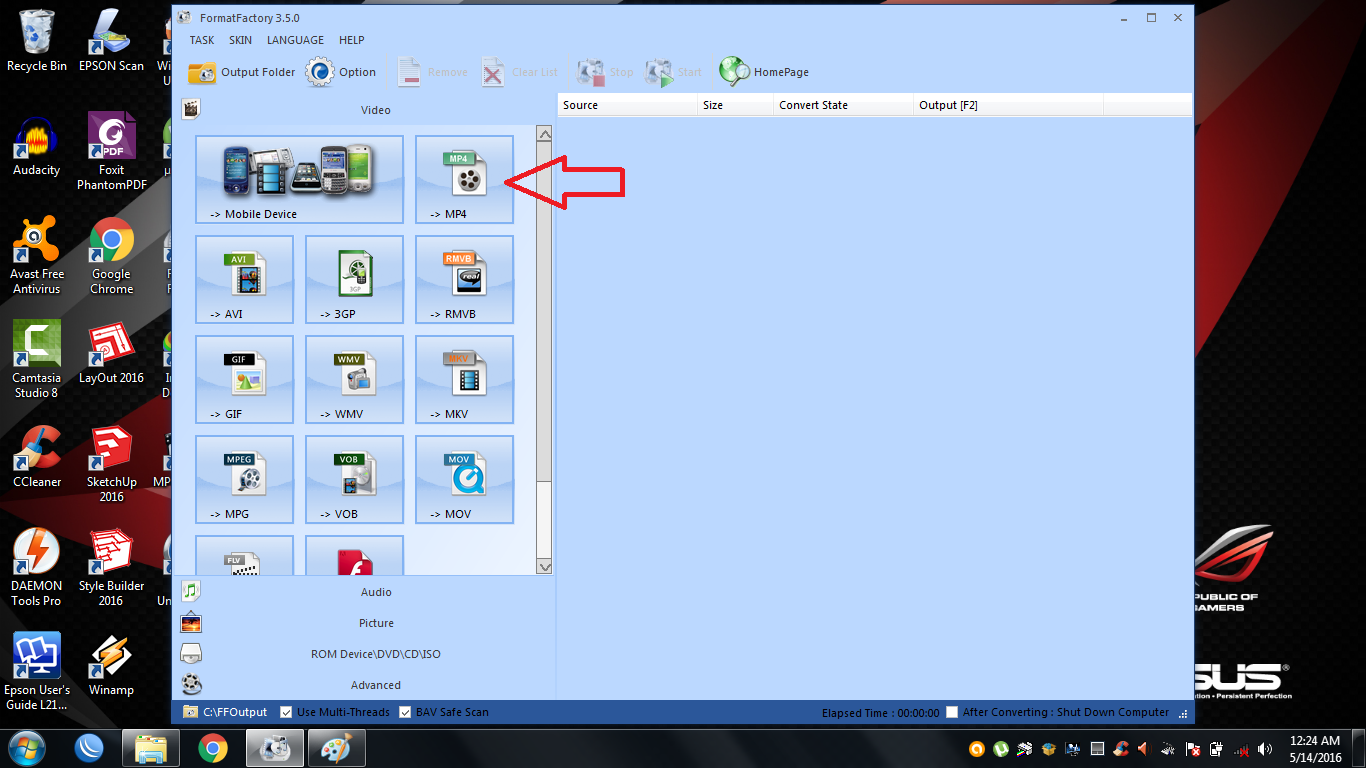Expand the Picture category
Viewport: 1366px width, 768px height.
click(x=364, y=623)
